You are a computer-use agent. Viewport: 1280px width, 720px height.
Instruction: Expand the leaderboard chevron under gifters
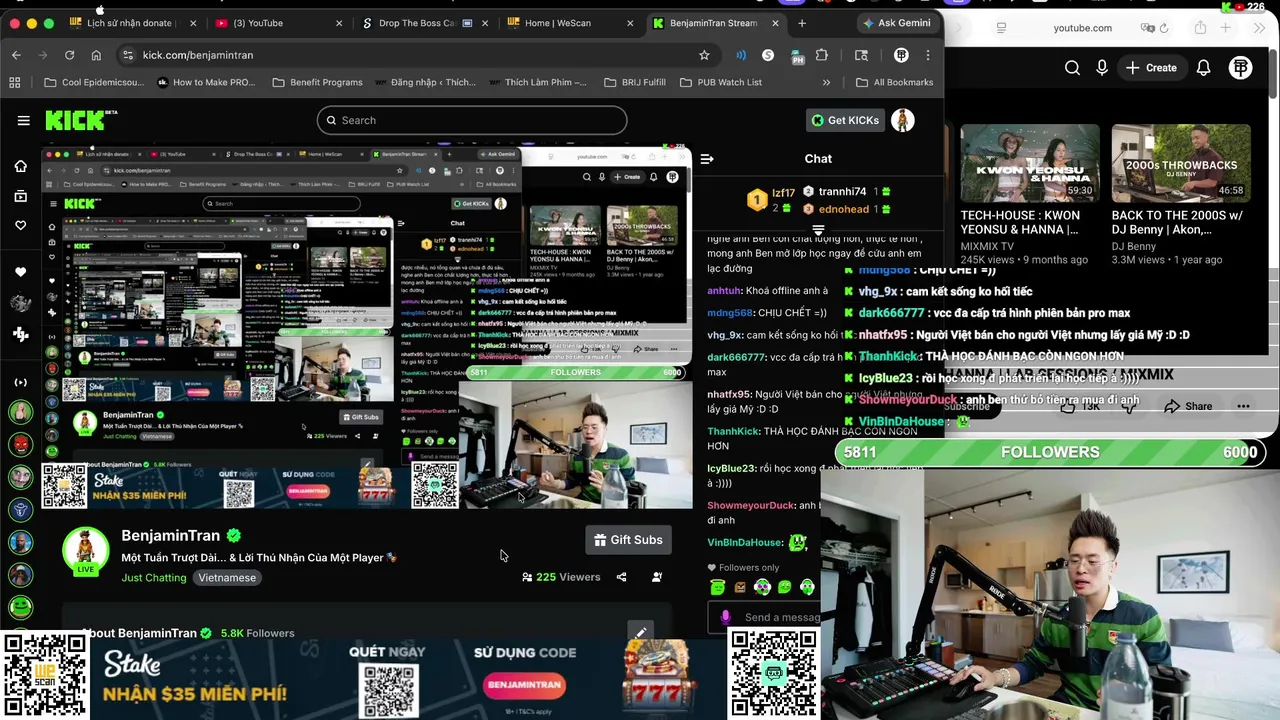(818, 230)
